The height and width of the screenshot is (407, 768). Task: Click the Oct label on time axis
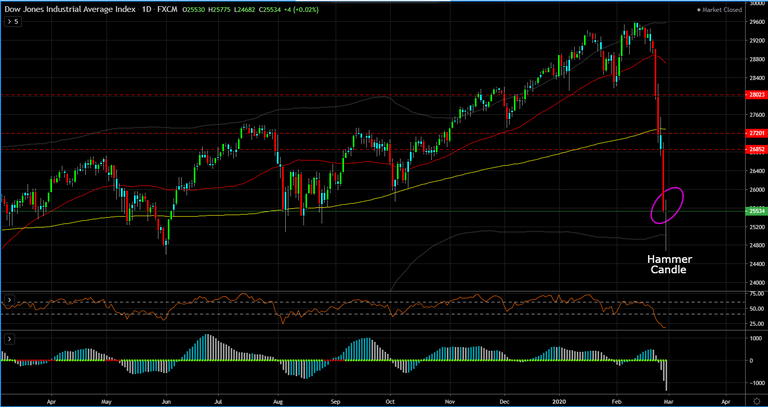click(x=391, y=401)
